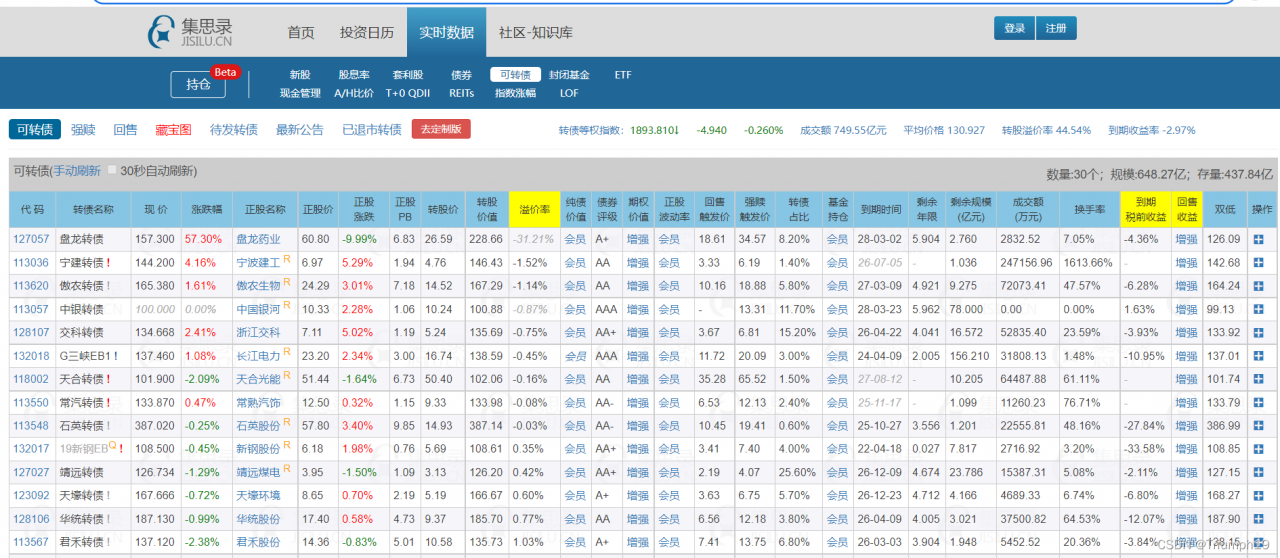The image size is (1280, 558).
Task: Open the 常熟汽饰 stock link
Action: pyautogui.click(x=258, y=403)
